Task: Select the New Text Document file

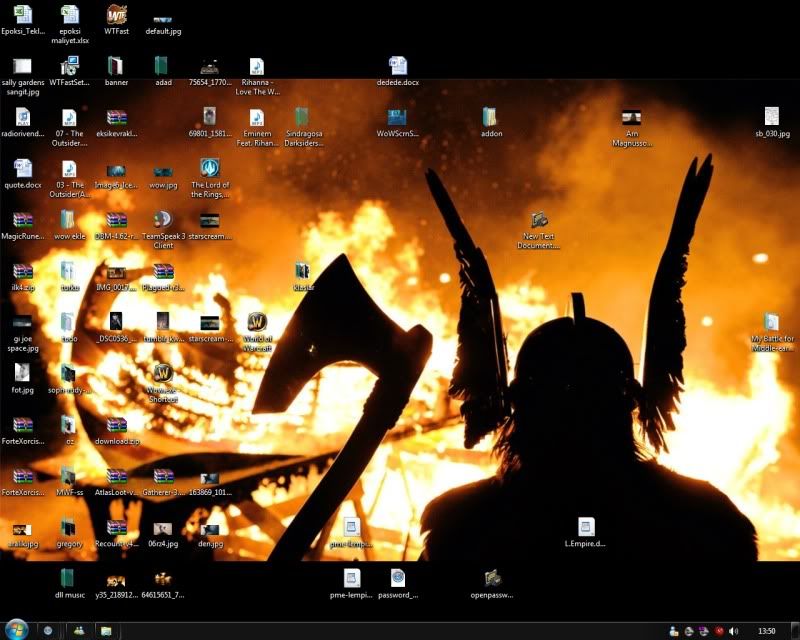Action: click(x=539, y=220)
